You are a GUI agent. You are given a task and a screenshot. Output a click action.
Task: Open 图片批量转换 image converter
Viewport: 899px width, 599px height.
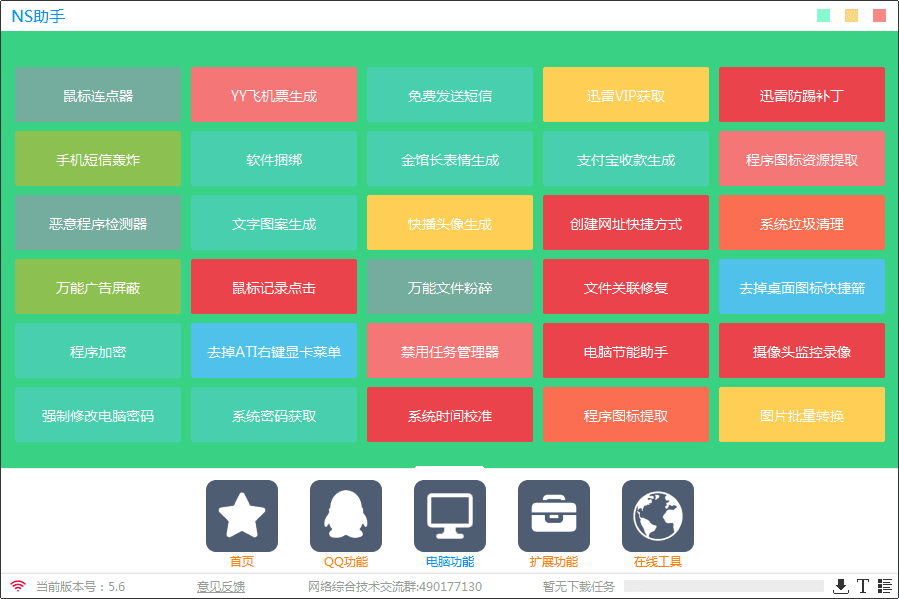tap(801, 414)
